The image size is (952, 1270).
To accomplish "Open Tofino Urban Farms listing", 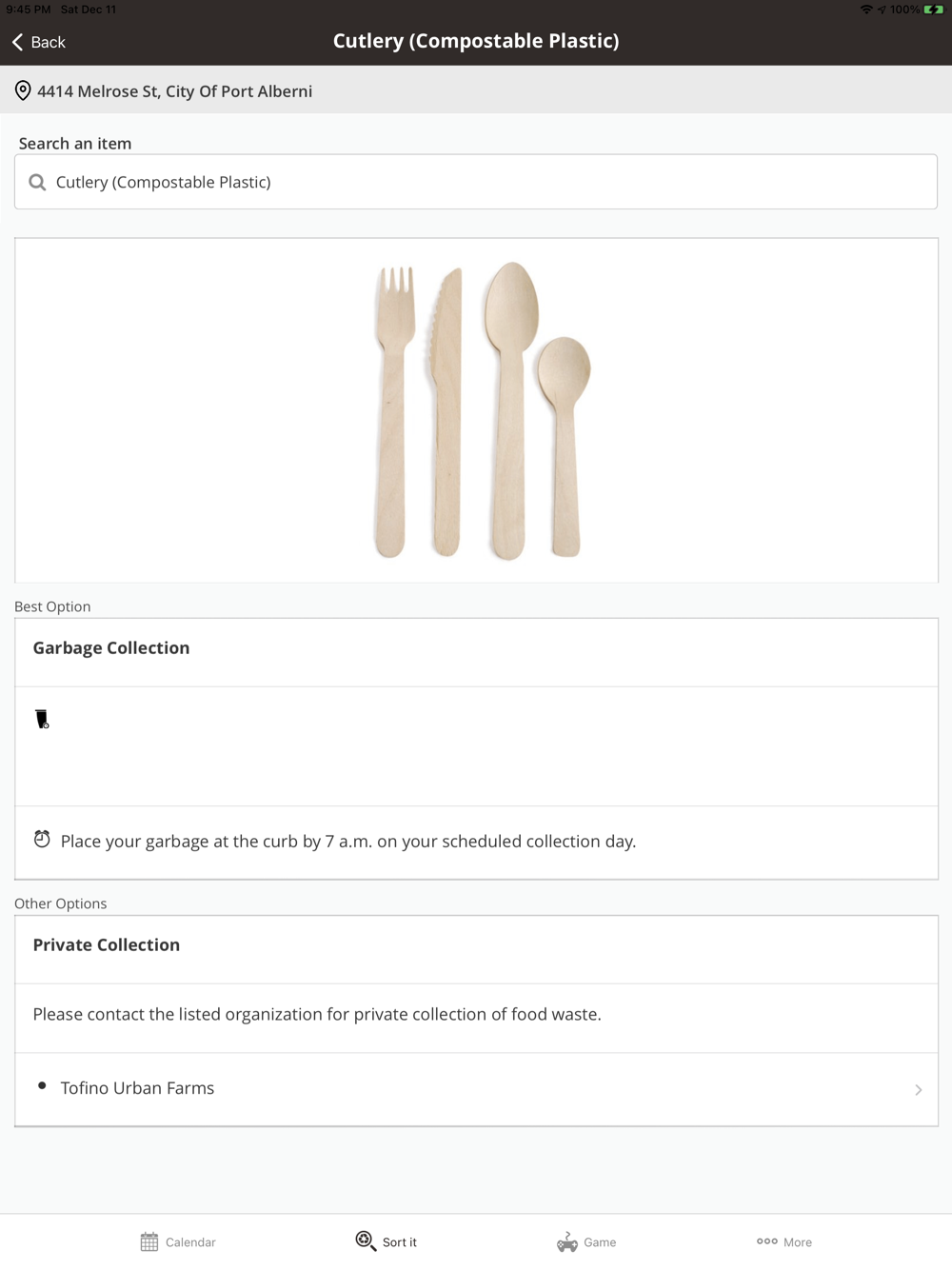I will [x=138, y=1088].
